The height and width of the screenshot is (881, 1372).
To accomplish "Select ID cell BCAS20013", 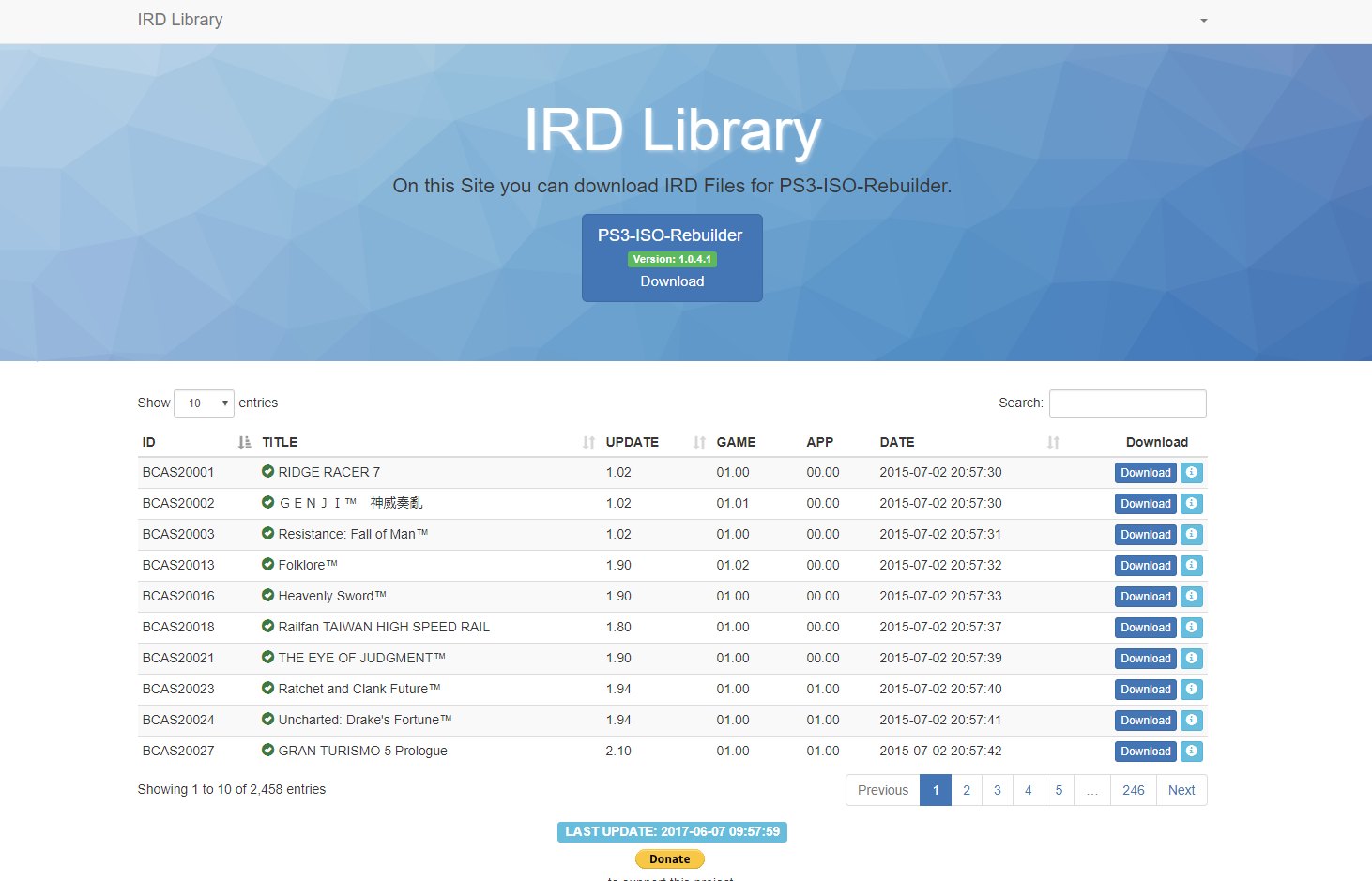I will pyautogui.click(x=178, y=565).
